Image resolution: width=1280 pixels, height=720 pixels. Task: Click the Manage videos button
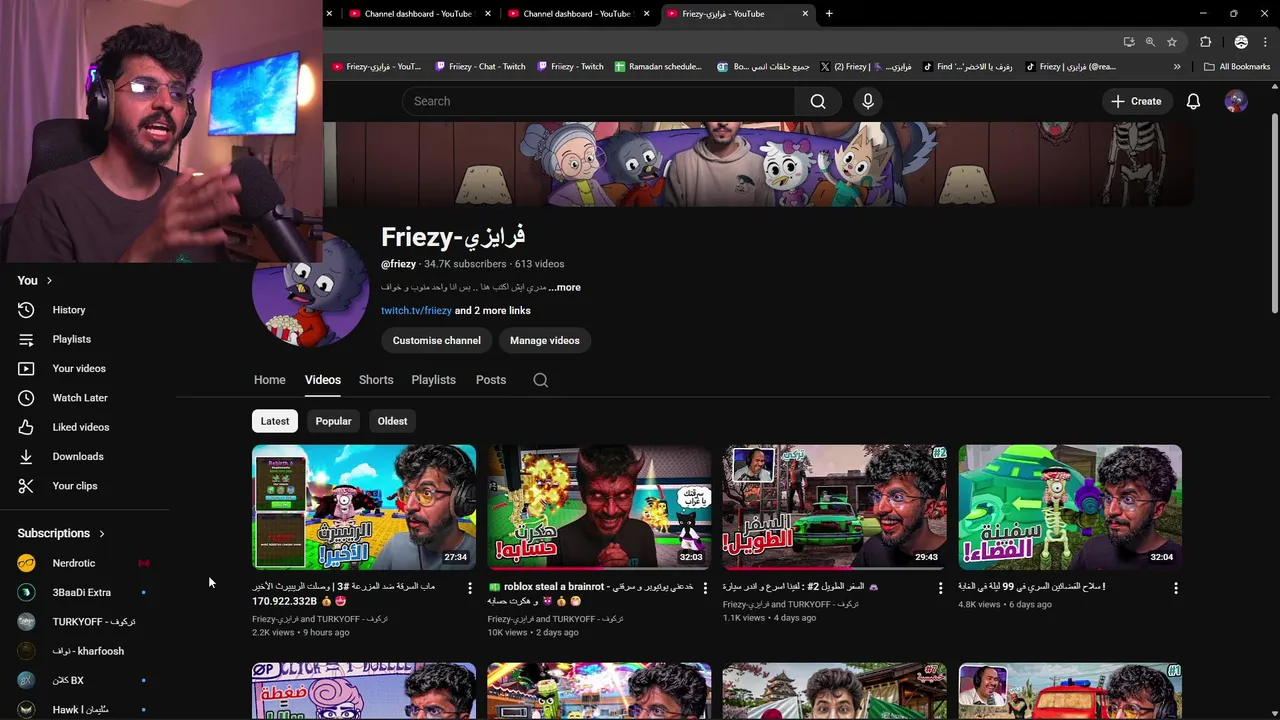[x=545, y=340]
